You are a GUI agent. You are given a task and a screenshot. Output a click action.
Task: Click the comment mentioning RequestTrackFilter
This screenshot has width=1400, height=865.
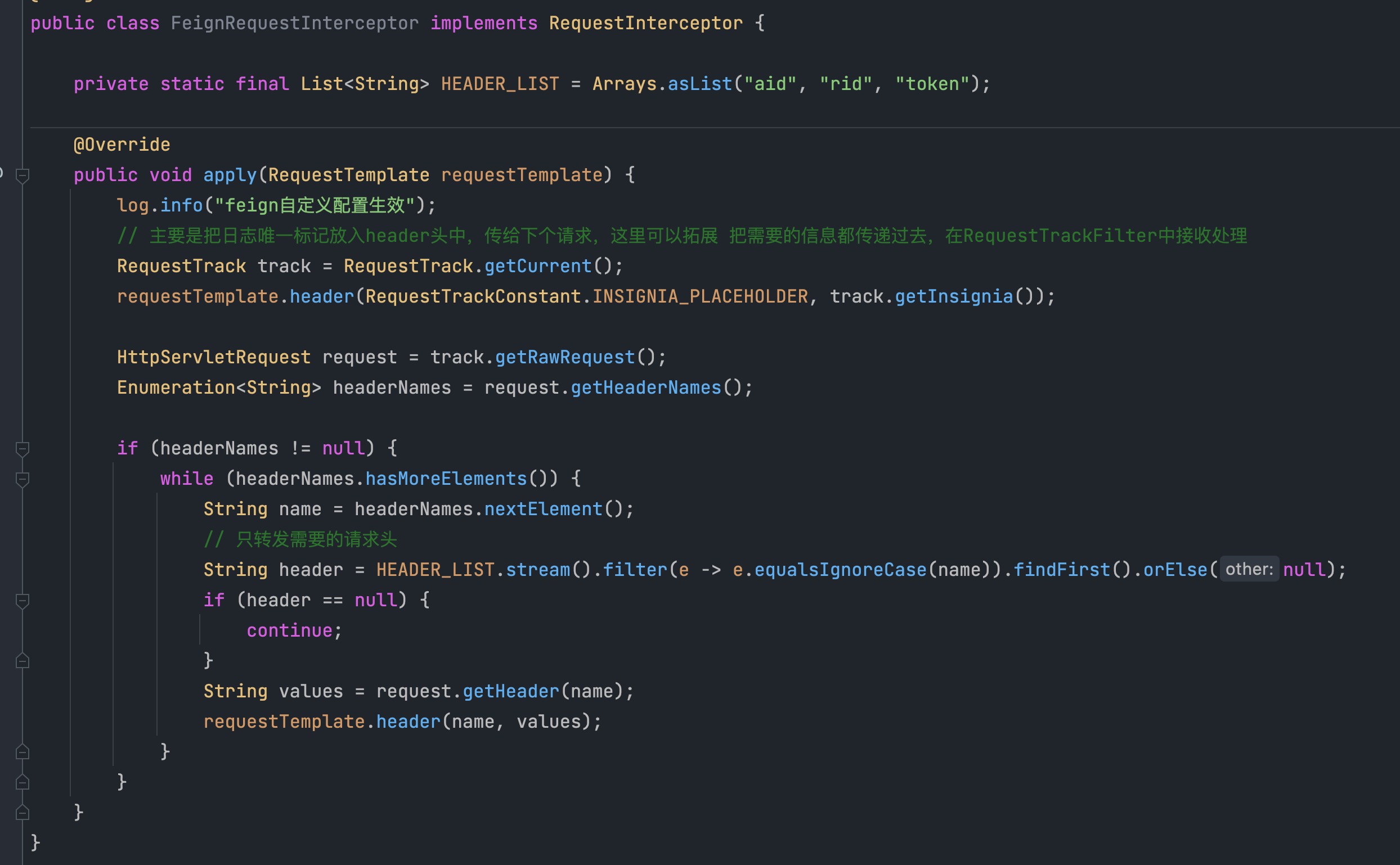[x=681, y=236]
